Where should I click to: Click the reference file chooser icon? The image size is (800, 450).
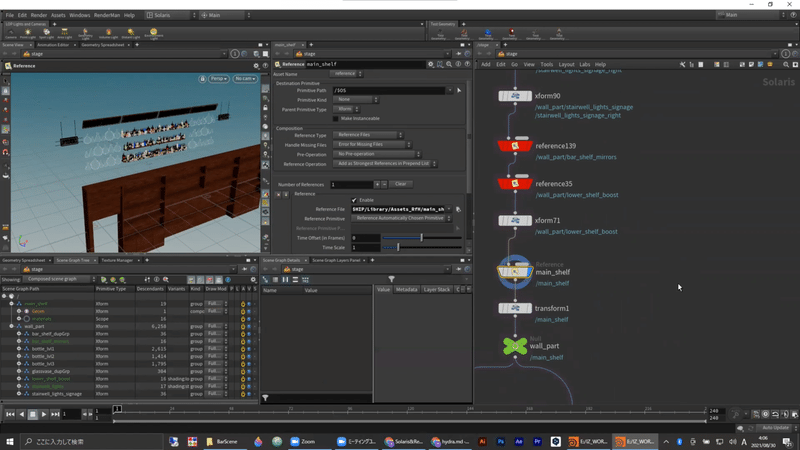click(458, 209)
